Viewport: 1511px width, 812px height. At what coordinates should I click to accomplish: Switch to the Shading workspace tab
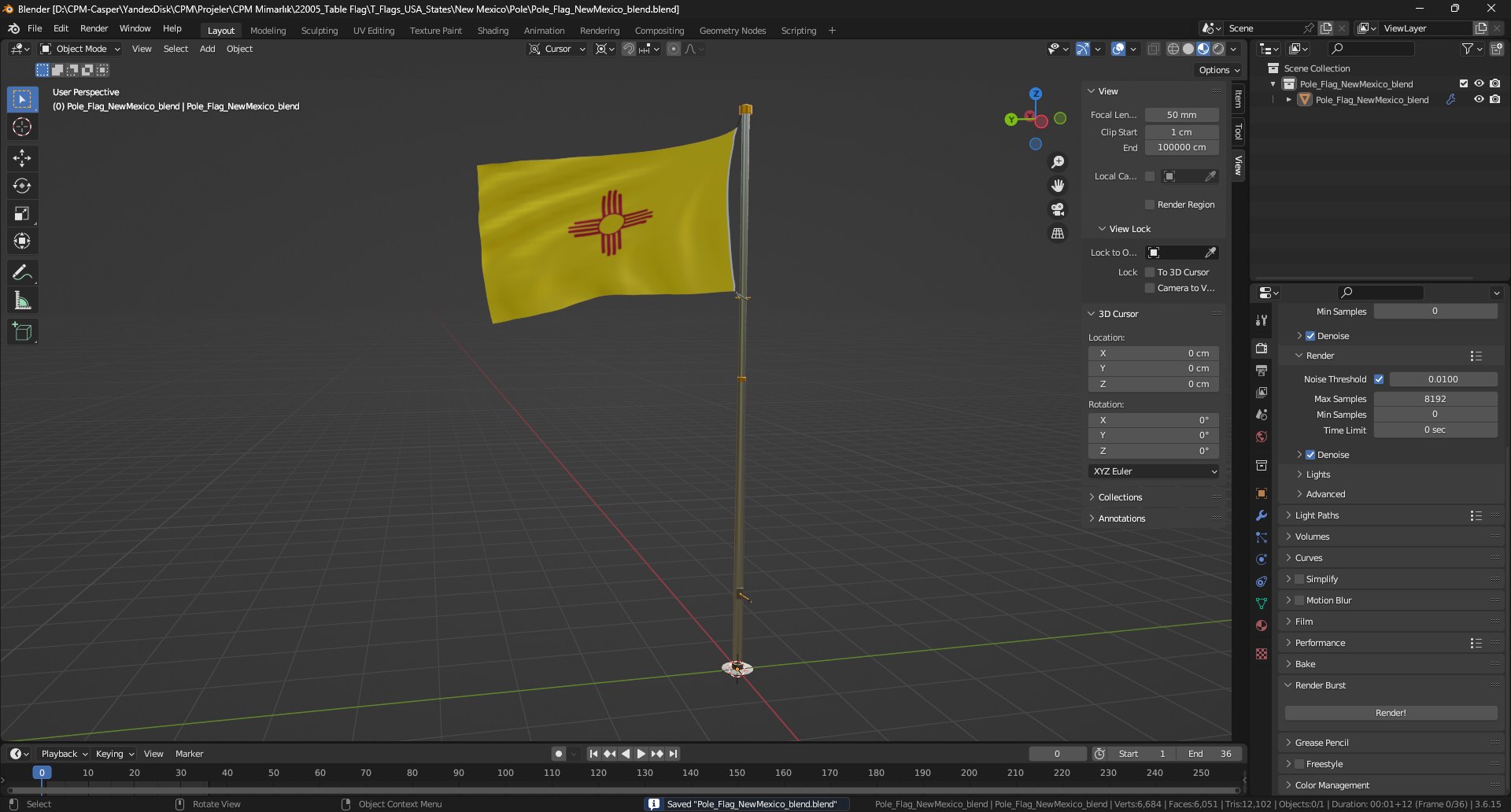493,31
